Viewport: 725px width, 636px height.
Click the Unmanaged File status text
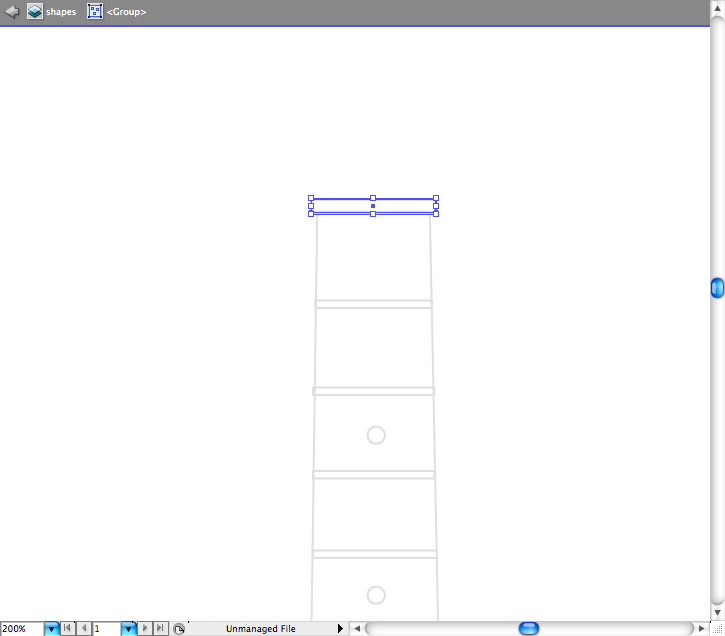point(260,629)
